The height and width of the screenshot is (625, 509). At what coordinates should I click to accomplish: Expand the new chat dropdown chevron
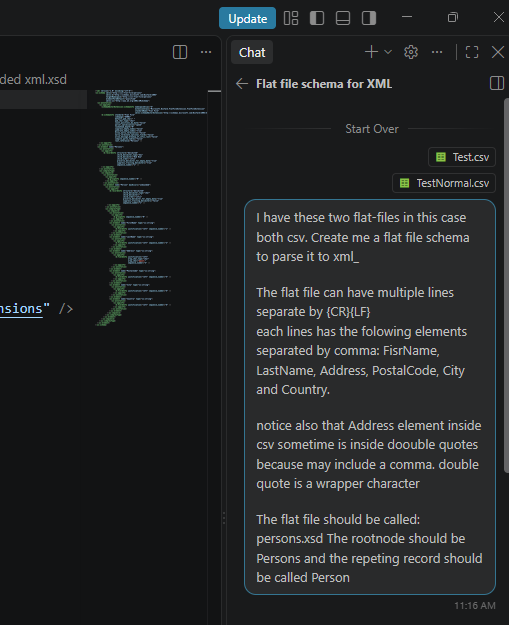point(388,52)
